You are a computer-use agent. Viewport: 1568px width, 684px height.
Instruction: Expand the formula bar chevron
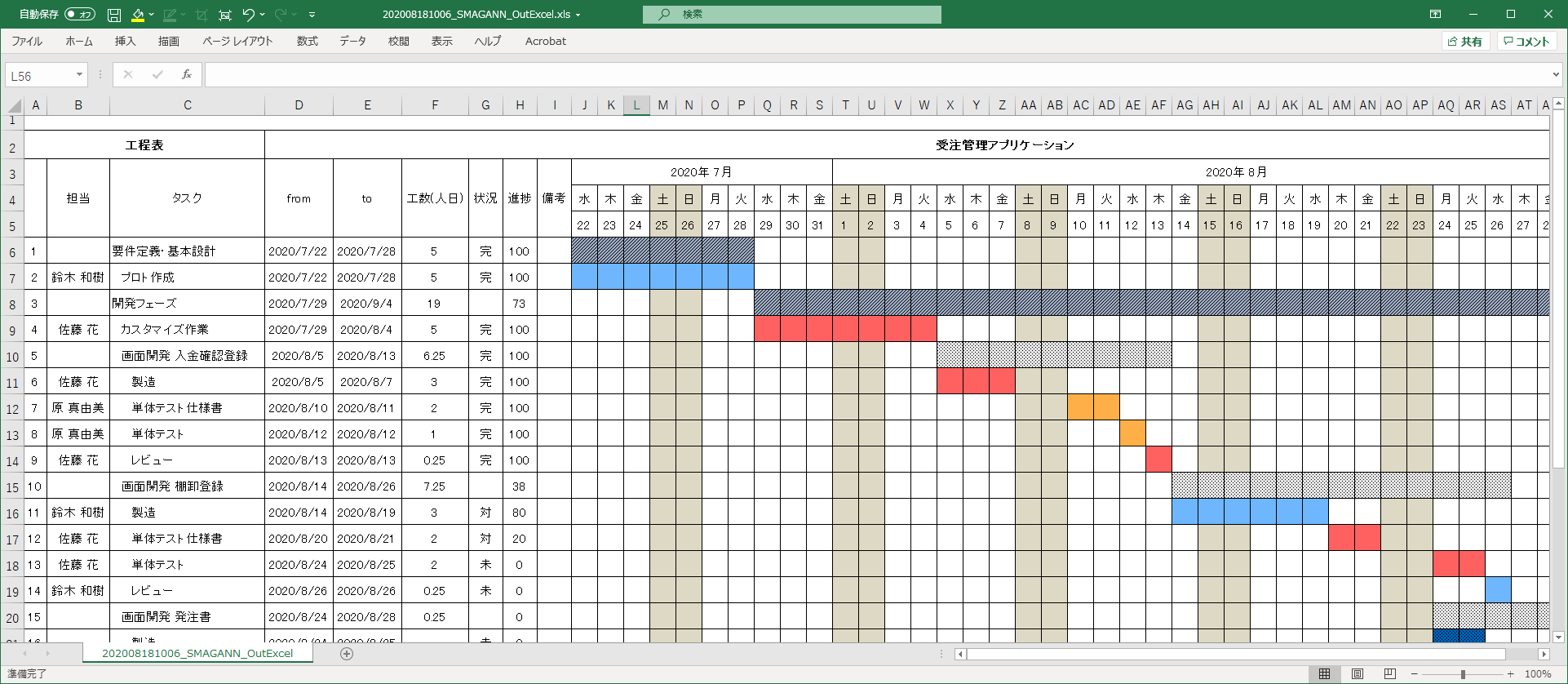pos(1556,75)
